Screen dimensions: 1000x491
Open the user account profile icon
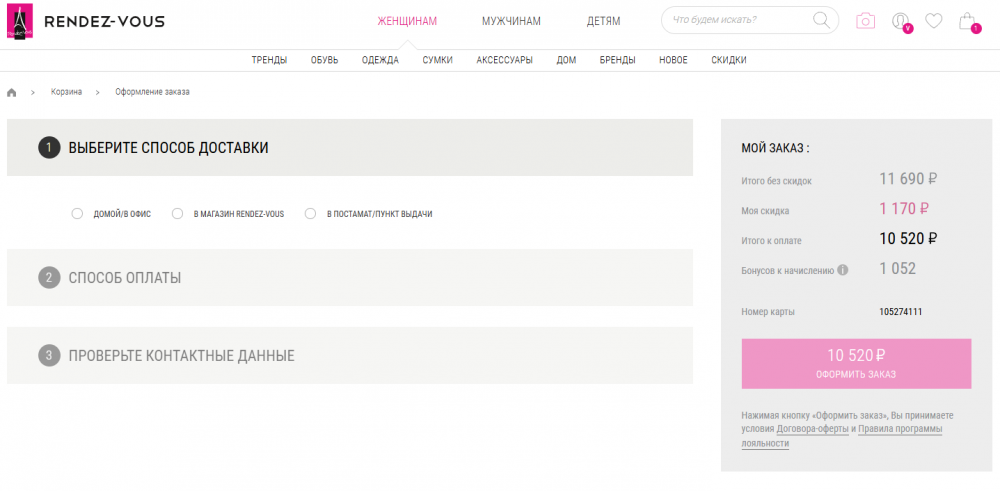point(900,21)
